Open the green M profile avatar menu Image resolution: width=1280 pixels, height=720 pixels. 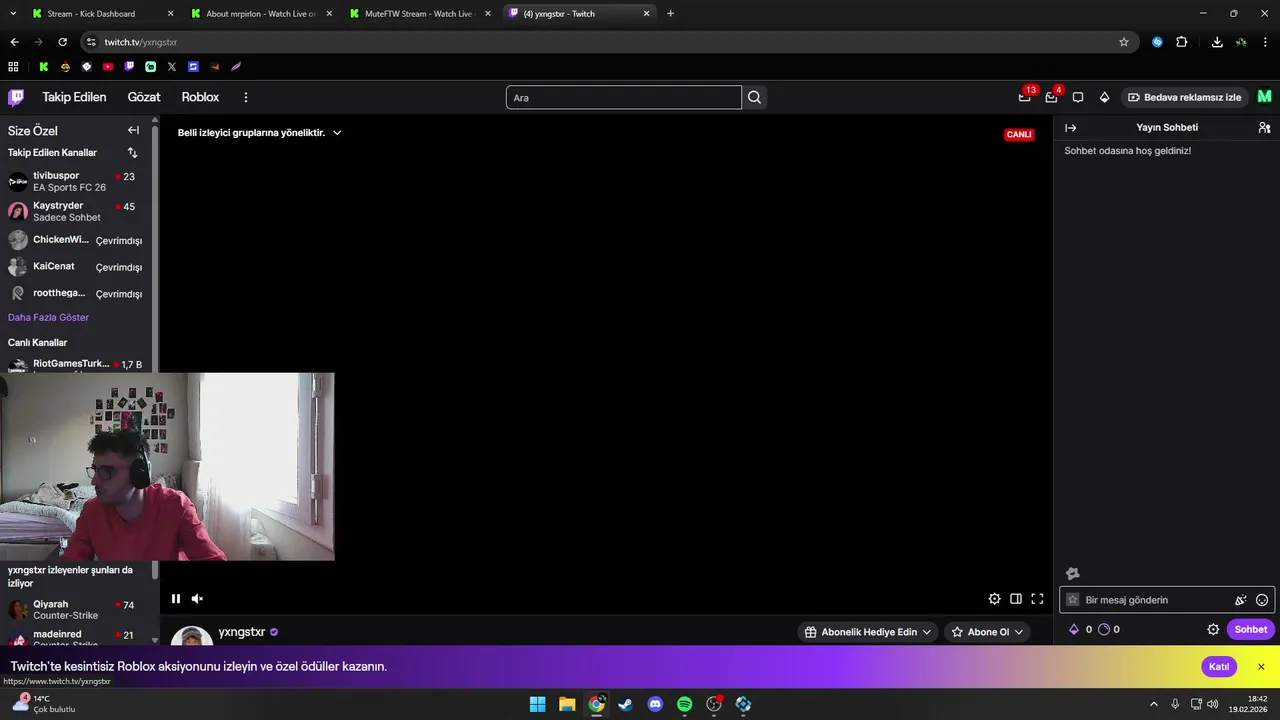tap(1264, 97)
